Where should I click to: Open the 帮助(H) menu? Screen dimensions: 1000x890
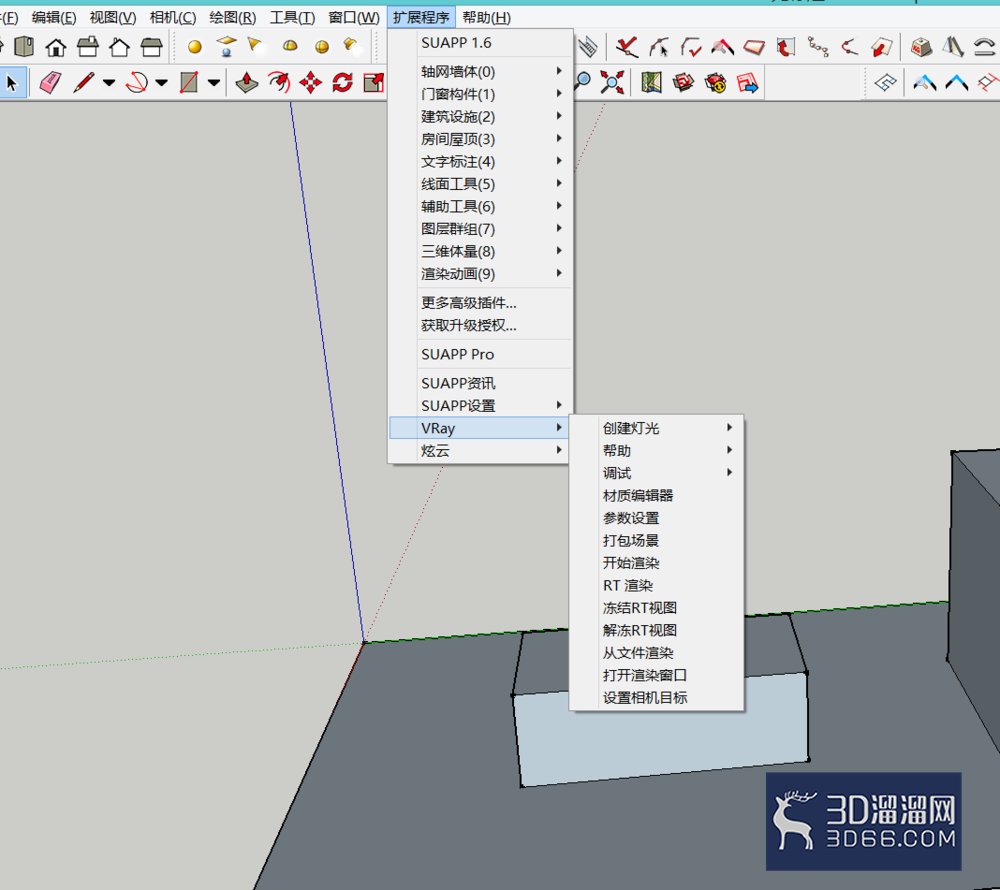pos(486,17)
